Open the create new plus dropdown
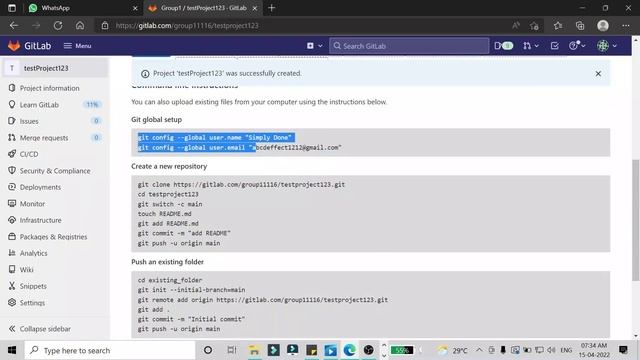 (314, 46)
